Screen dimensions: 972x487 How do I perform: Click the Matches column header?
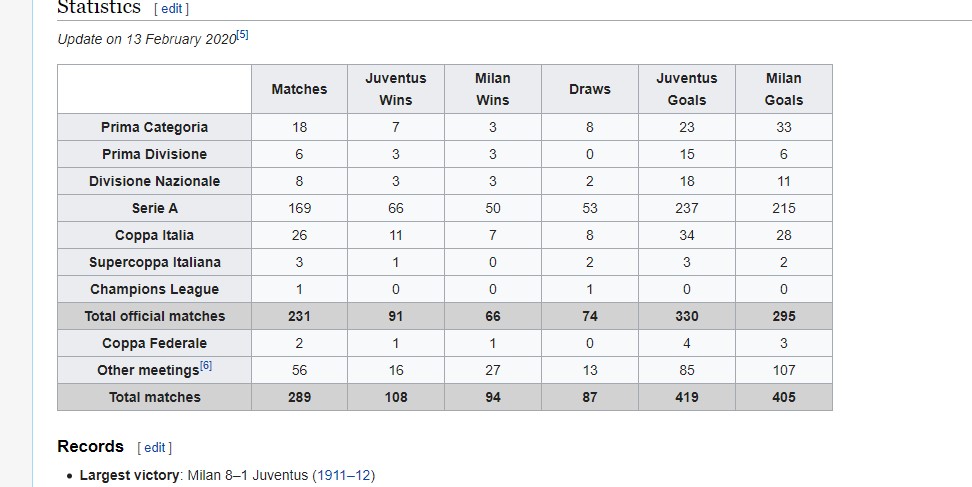[299, 89]
